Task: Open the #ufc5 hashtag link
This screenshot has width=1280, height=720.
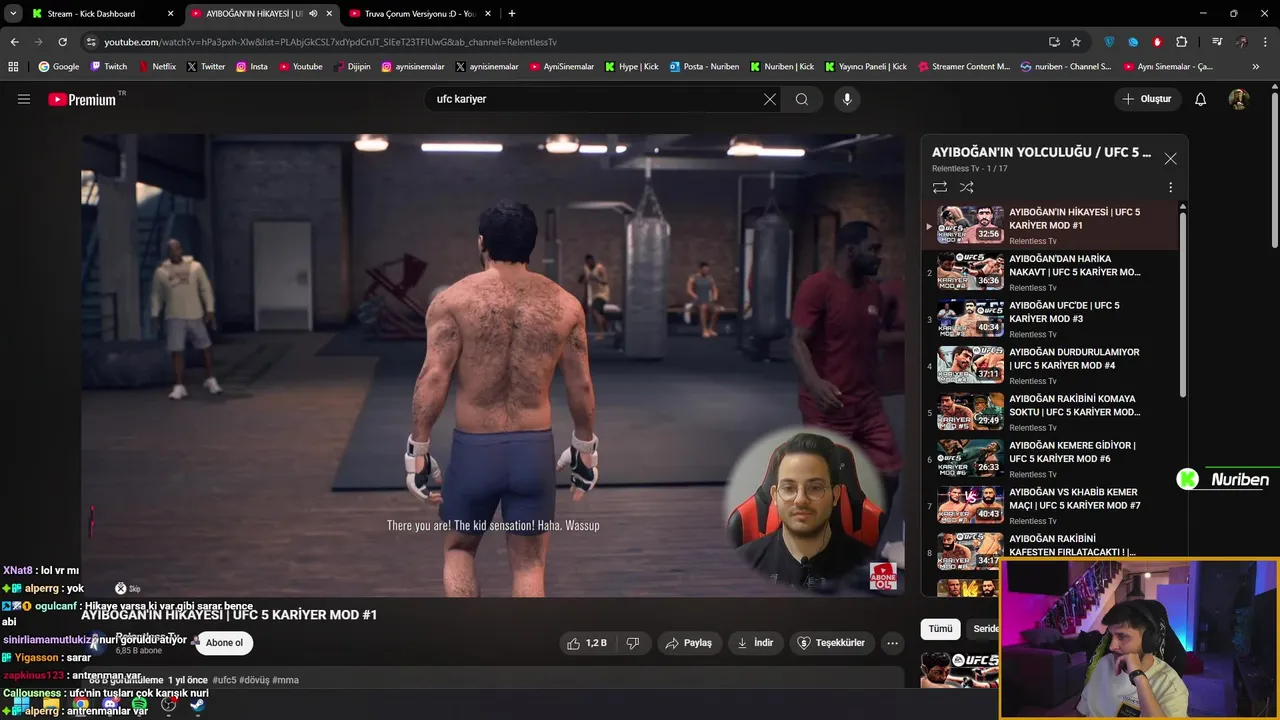Action: [x=224, y=680]
